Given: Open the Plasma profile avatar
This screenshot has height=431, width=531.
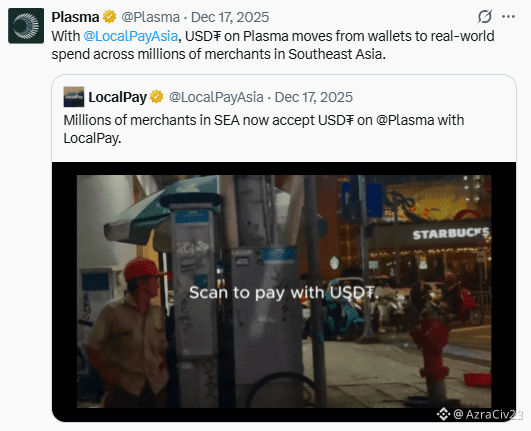Looking at the screenshot, I should tap(26, 26).
